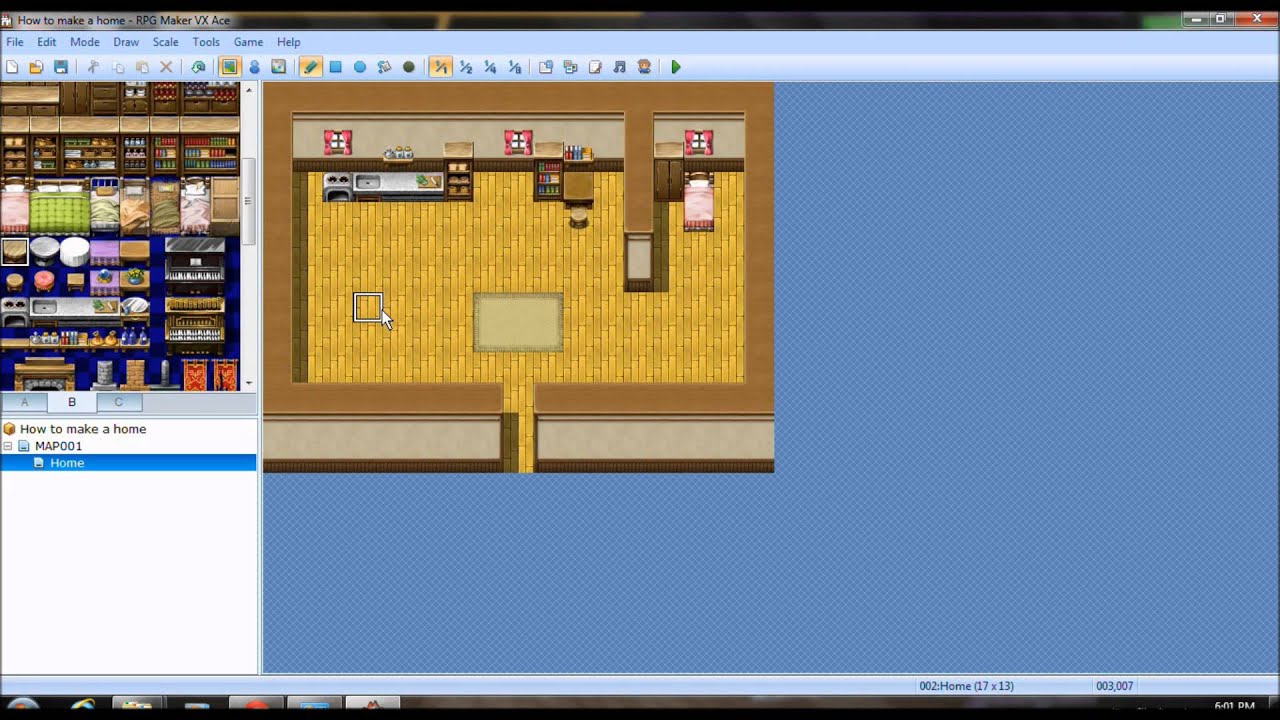The height and width of the screenshot is (720, 1280).
Task: Select the Ellipse draw tool
Action: (360, 67)
